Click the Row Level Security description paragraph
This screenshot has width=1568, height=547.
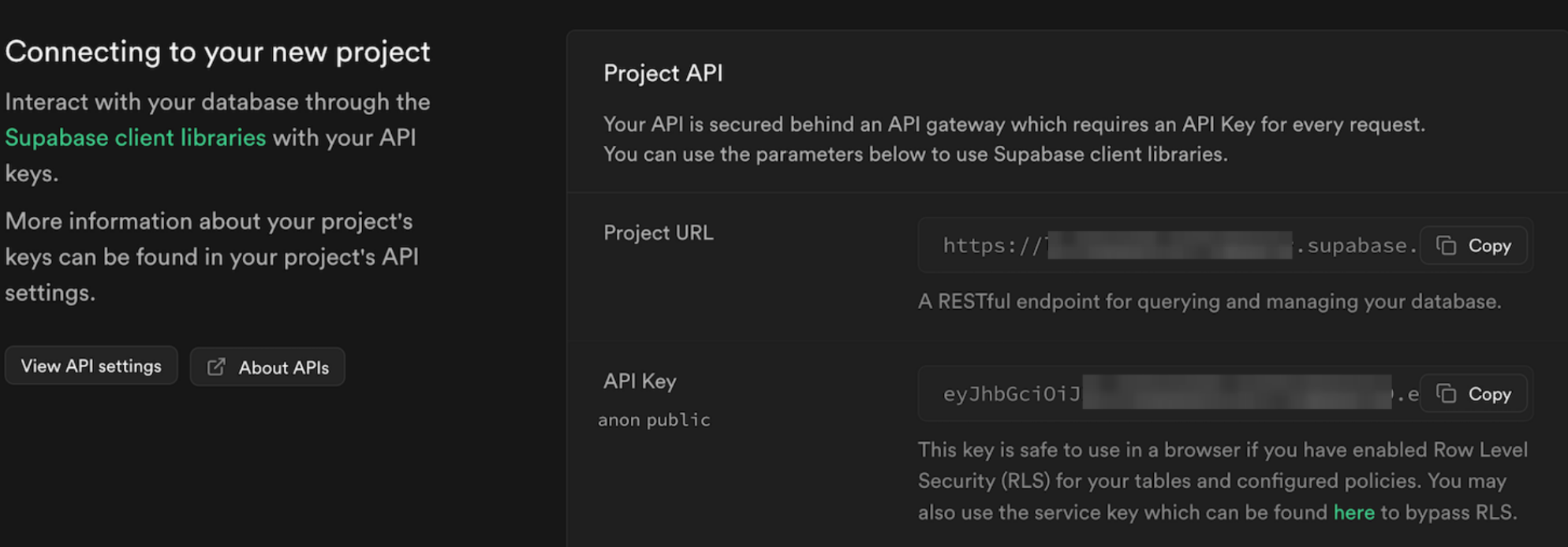click(1223, 481)
